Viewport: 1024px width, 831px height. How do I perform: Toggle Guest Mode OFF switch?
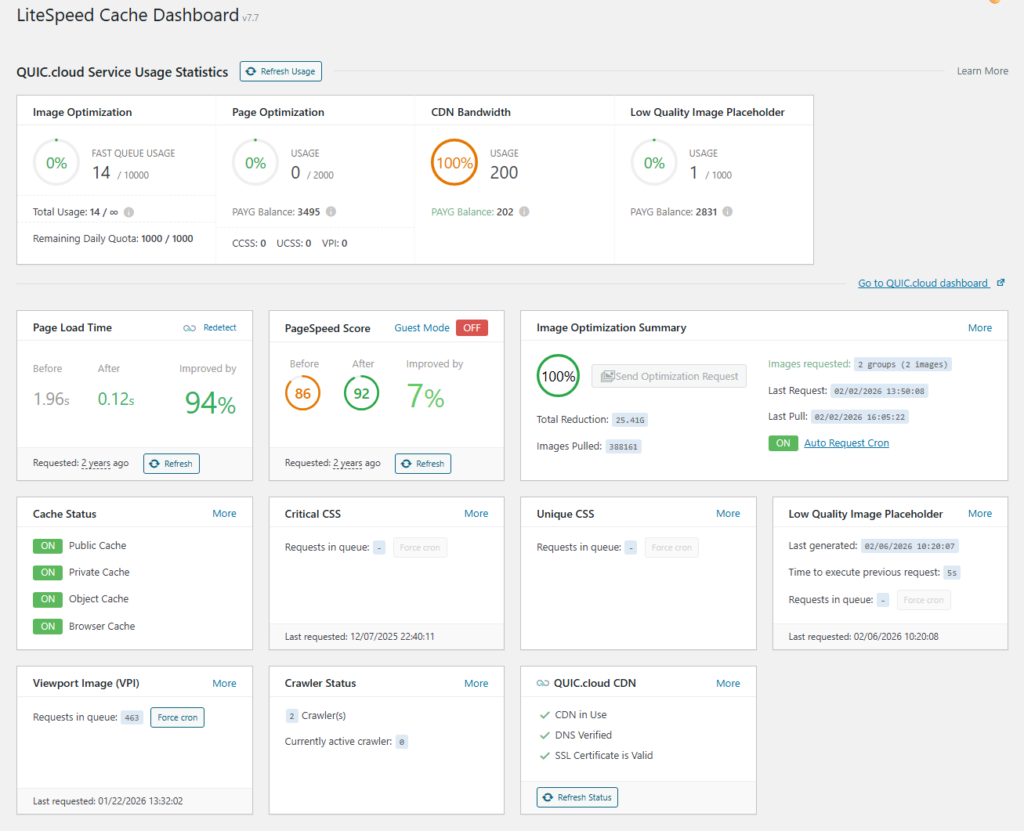tap(471, 328)
